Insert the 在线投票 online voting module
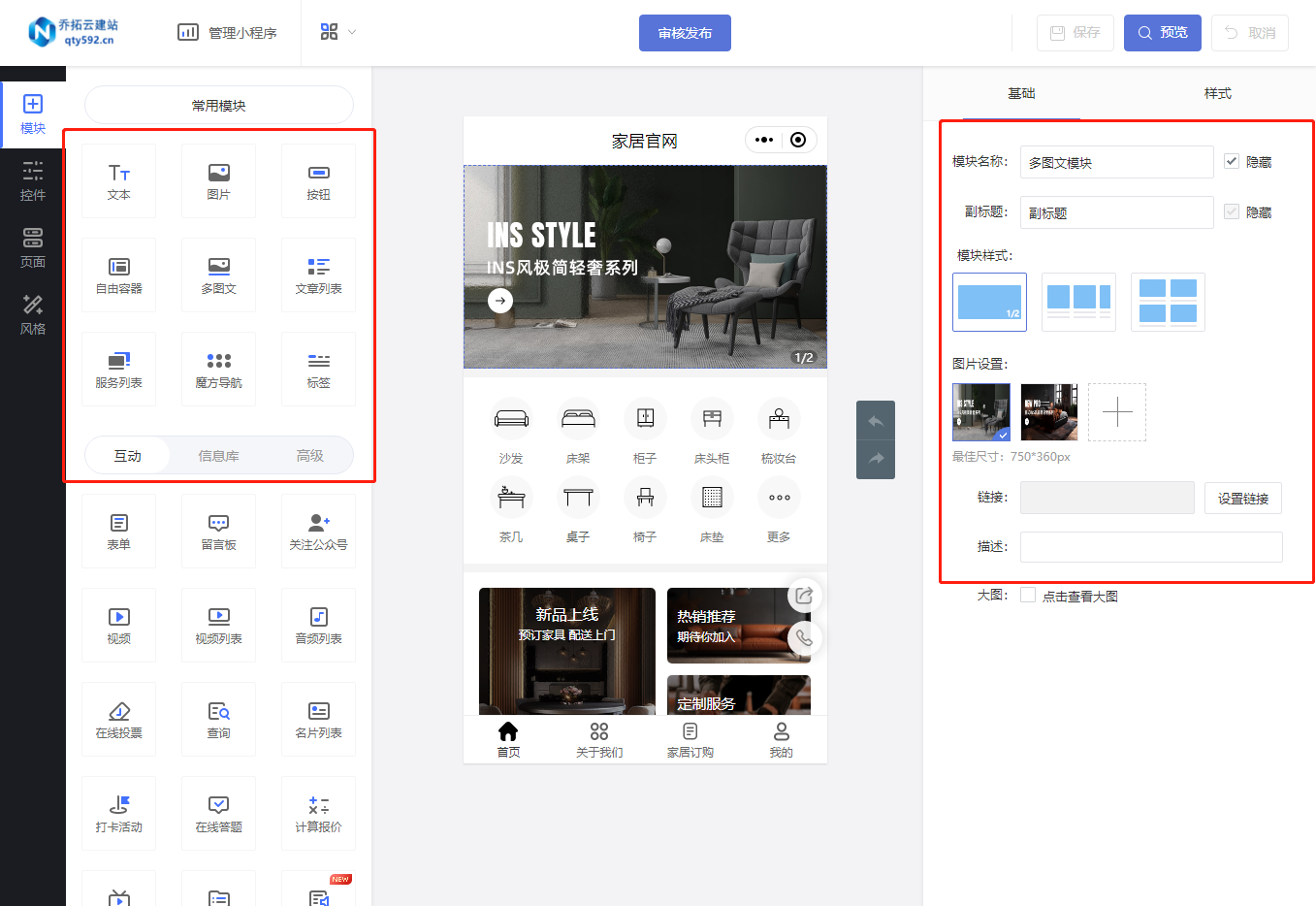This screenshot has width=1316, height=906. tap(118, 720)
